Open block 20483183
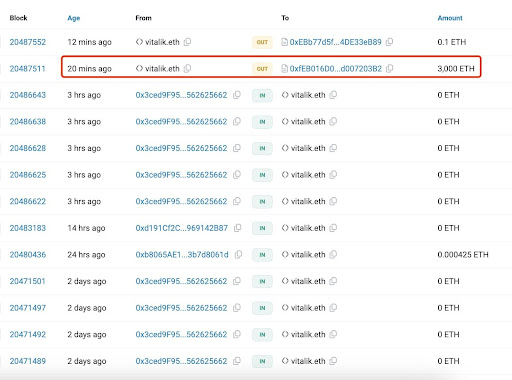Viewport: 512px width, 380px height. point(28,228)
